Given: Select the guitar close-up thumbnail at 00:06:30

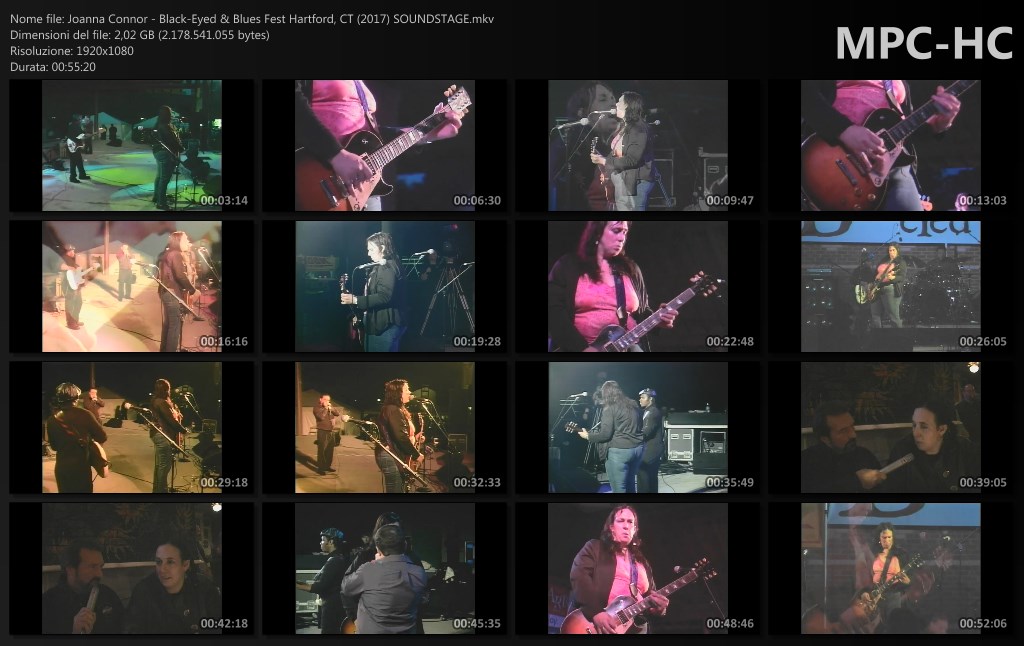Looking at the screenshot, I should pyautogui.click(x=384, y=146).
